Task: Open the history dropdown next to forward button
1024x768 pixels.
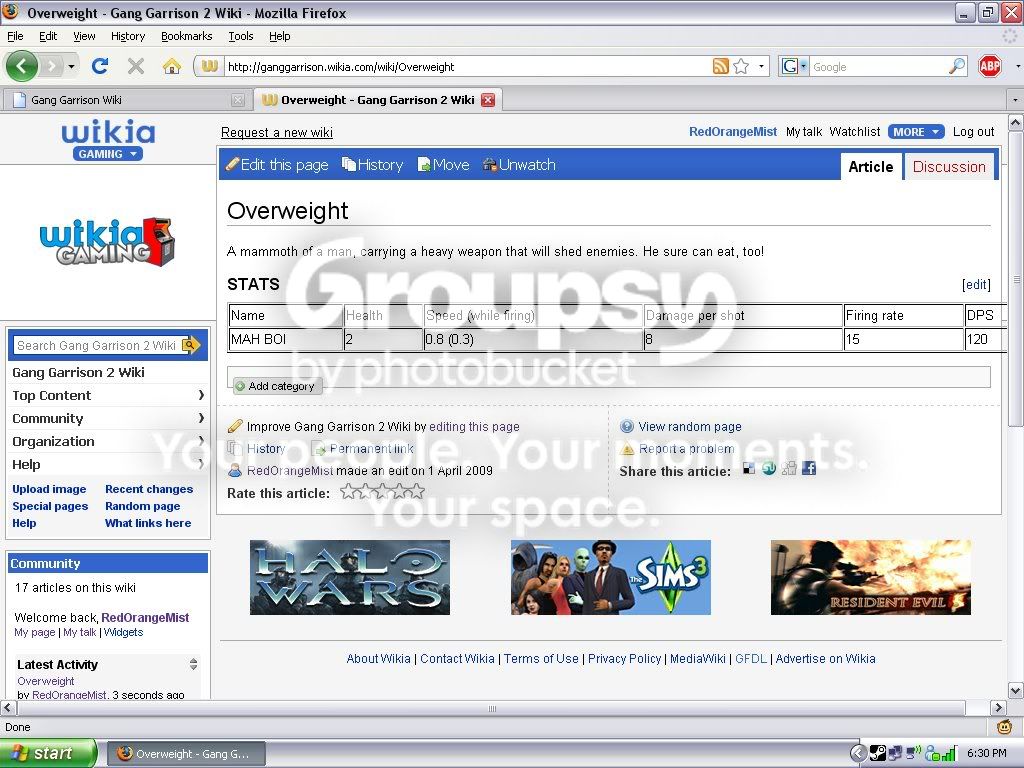Action: click(x=71, y=66)
